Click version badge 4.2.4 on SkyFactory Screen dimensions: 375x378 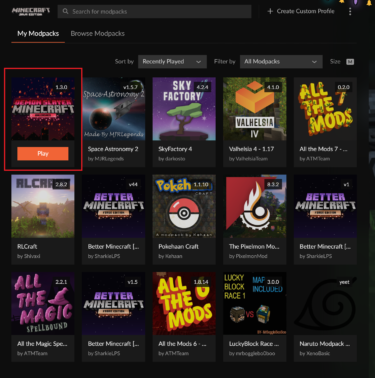202,87
